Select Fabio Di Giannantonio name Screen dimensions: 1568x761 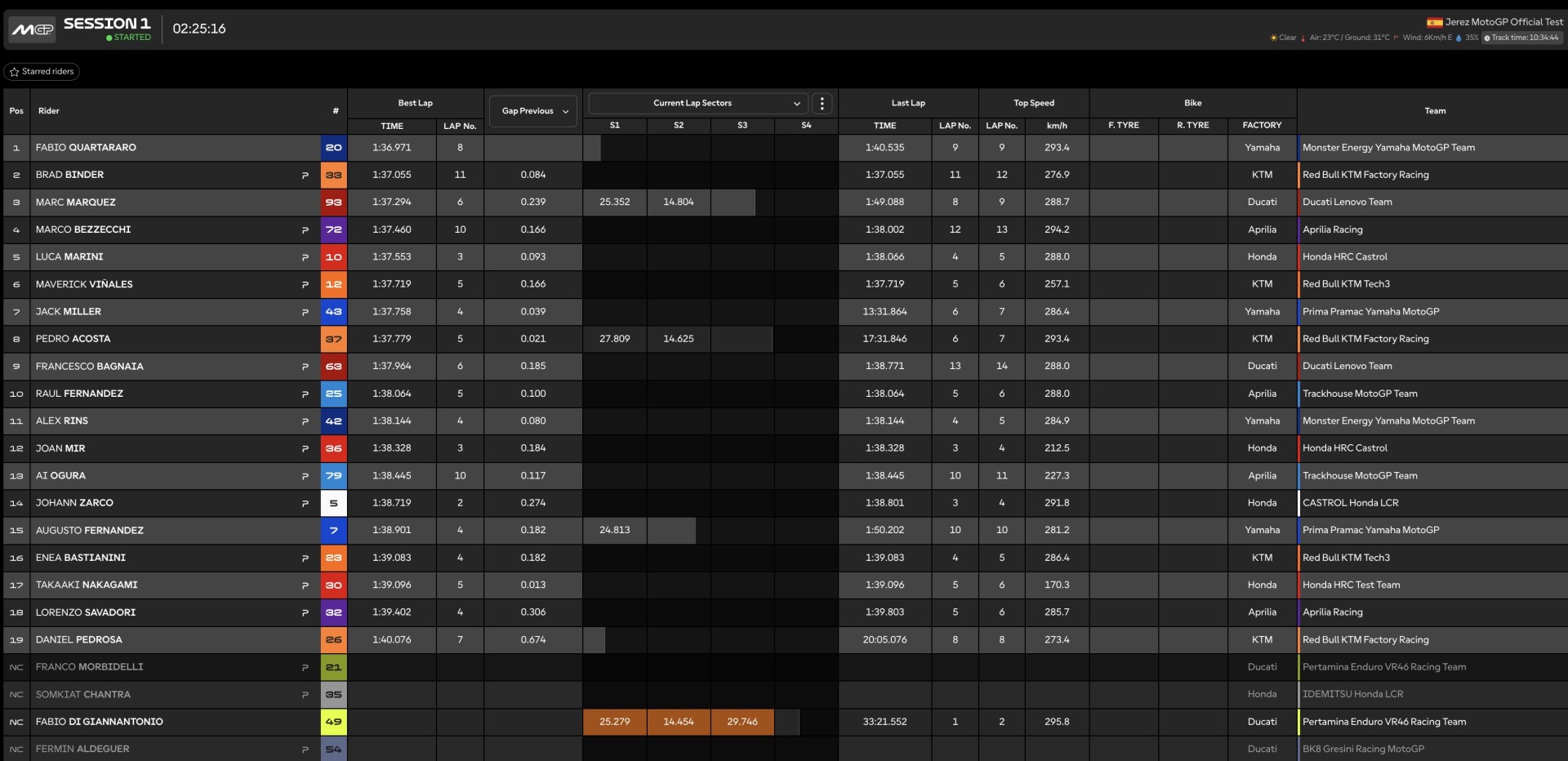point(100,722)
